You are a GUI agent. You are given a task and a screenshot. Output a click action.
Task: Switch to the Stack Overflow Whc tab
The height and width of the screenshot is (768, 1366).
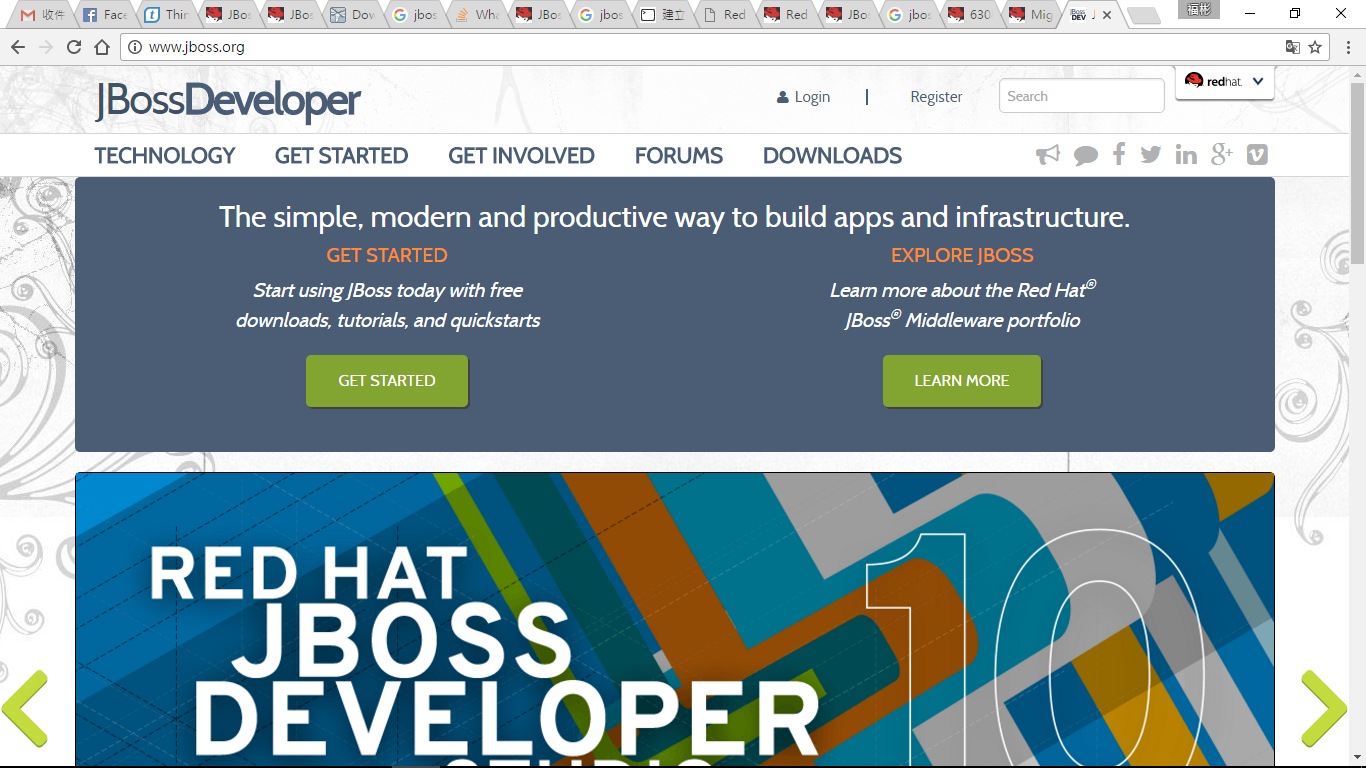pyautogui.click(x=476, y=15)
